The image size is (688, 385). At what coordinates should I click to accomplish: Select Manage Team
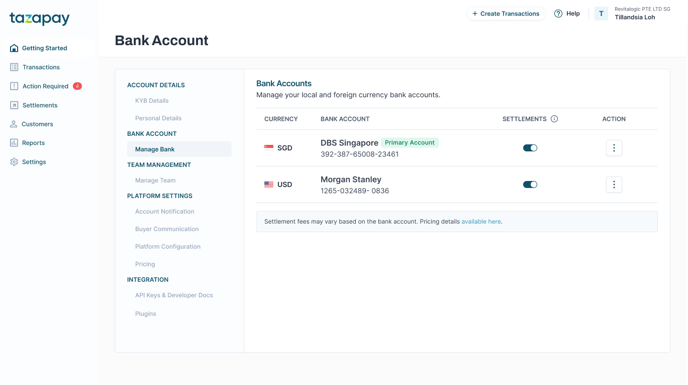click(x=155, y=180)
